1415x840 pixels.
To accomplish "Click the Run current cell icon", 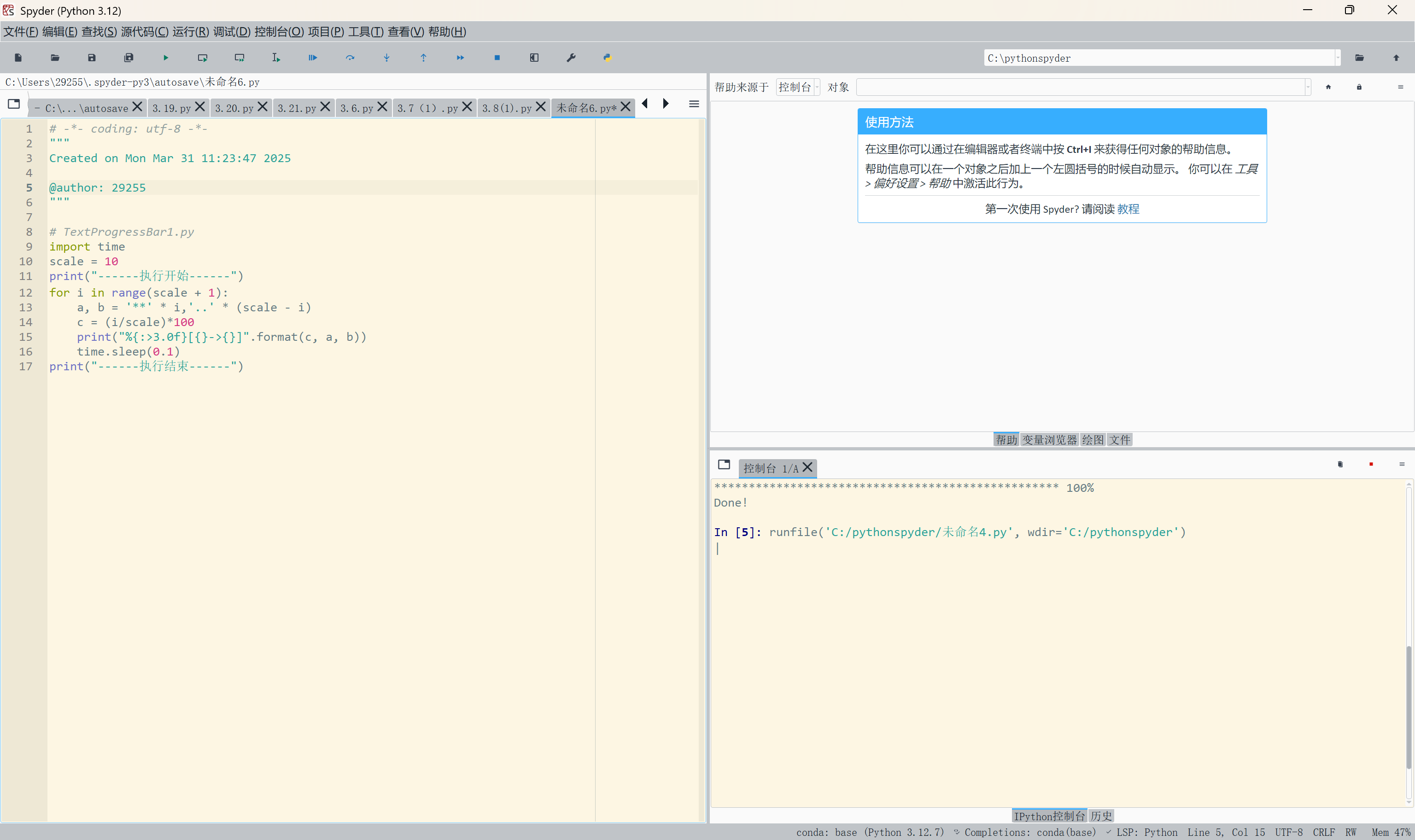I will pos(203,58).
